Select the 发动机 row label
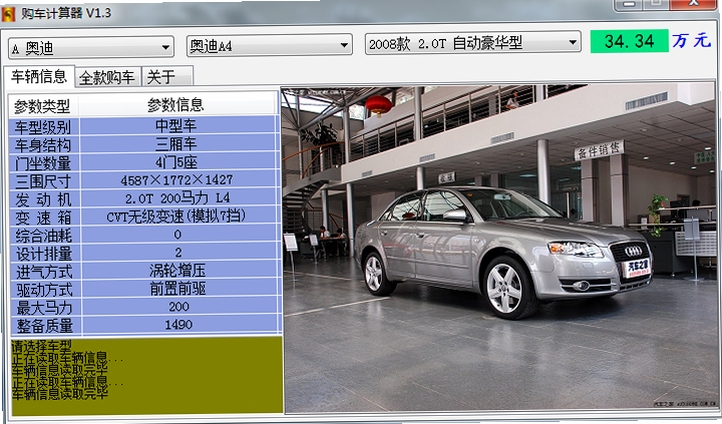 (x=45, y=199)
